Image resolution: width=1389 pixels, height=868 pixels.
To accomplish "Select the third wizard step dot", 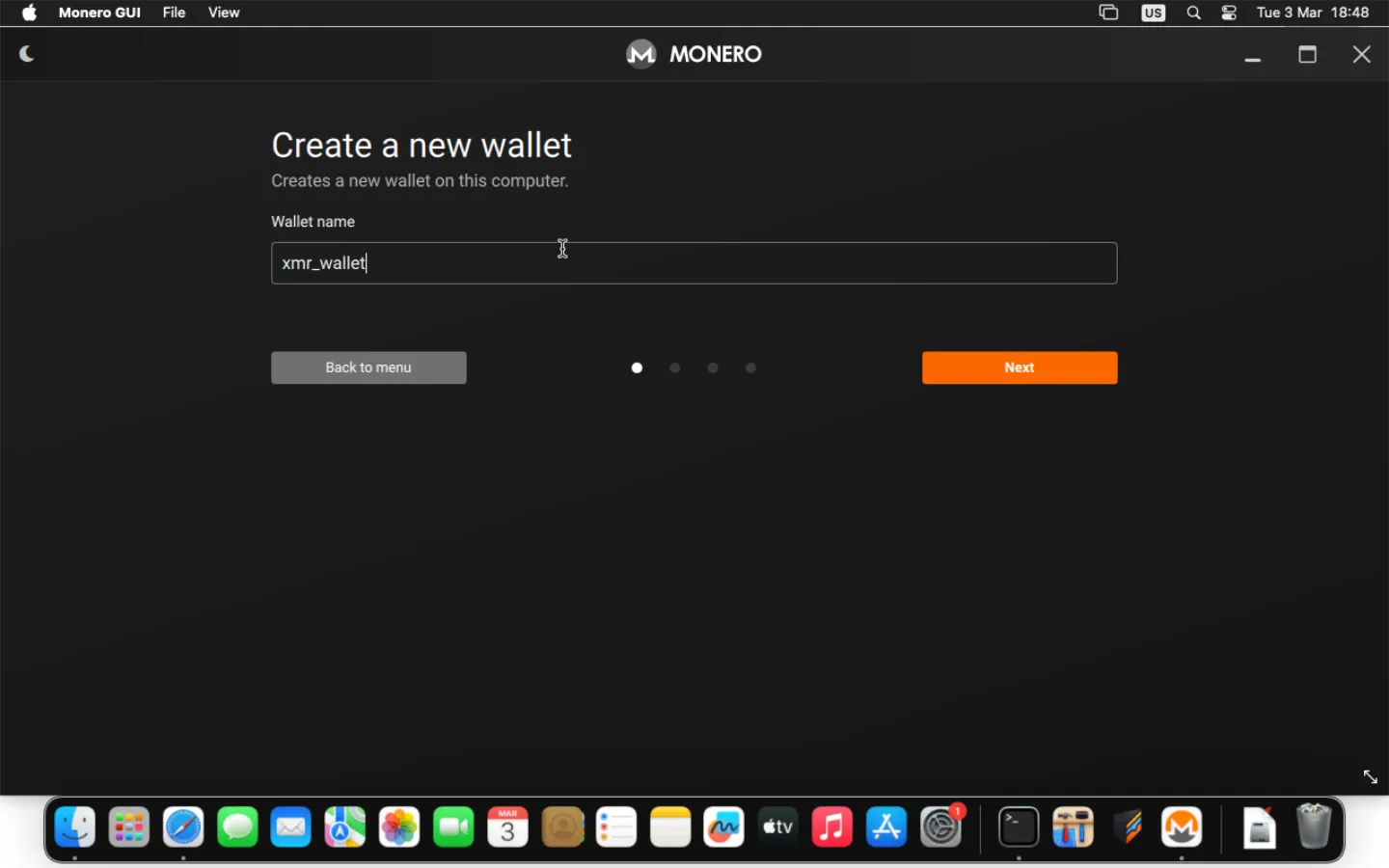I will pyautogui.click(x=713, y=367).
